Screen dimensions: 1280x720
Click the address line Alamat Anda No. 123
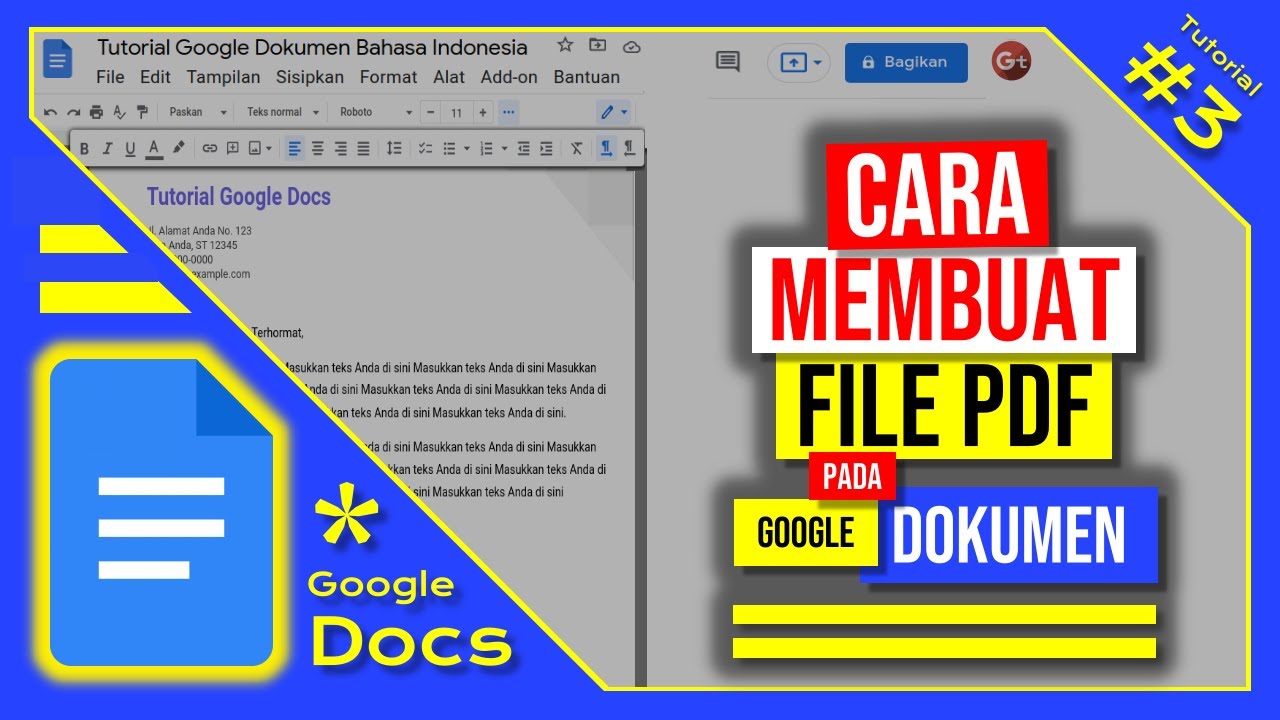[x=200, y=231]
